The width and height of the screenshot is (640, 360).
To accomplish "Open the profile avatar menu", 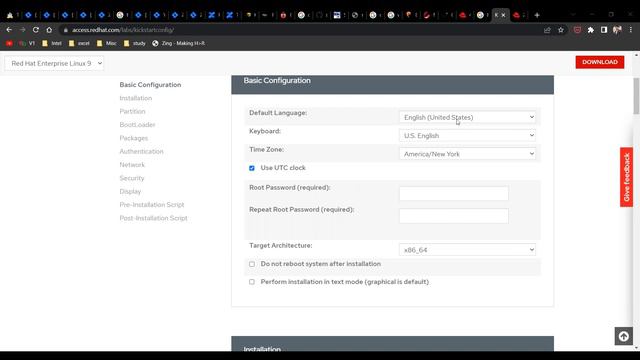I will pyautogui.click(x=617, y=30).
